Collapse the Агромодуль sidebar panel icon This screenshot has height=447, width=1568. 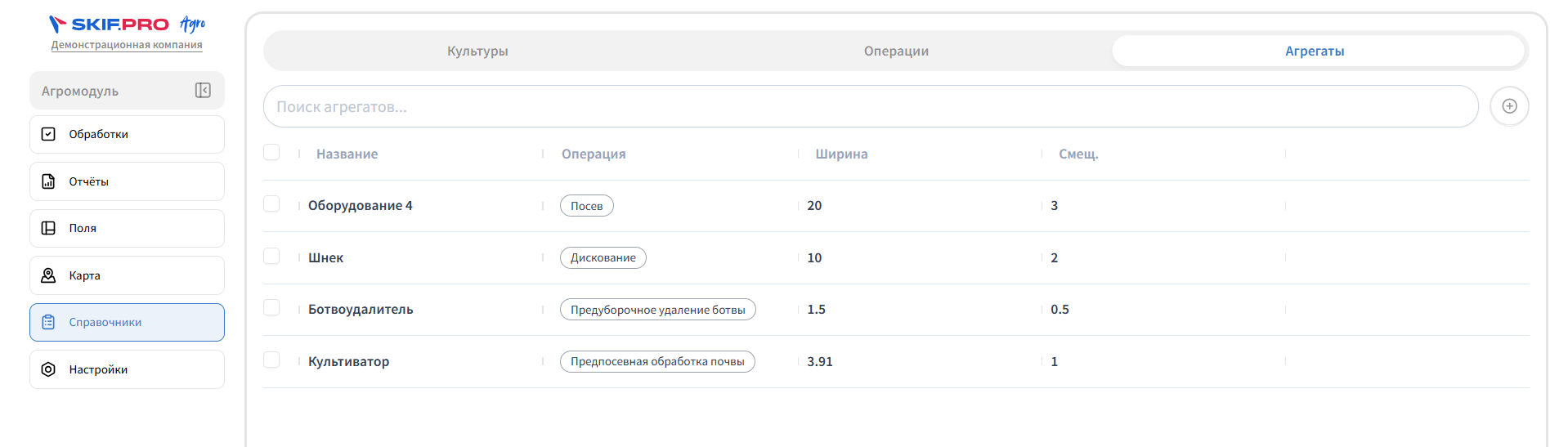203,91
